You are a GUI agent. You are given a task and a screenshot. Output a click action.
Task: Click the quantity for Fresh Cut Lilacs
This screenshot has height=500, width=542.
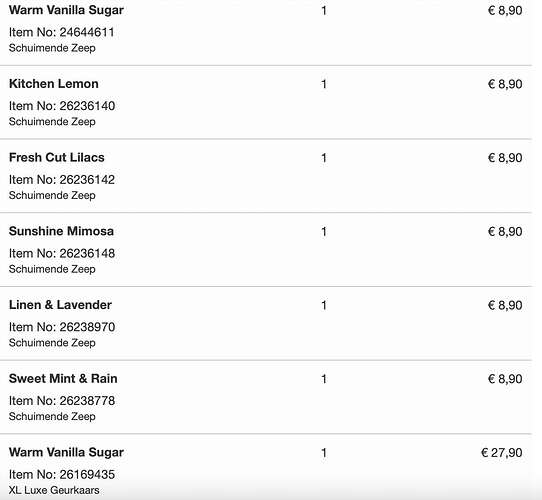[324, 158]
